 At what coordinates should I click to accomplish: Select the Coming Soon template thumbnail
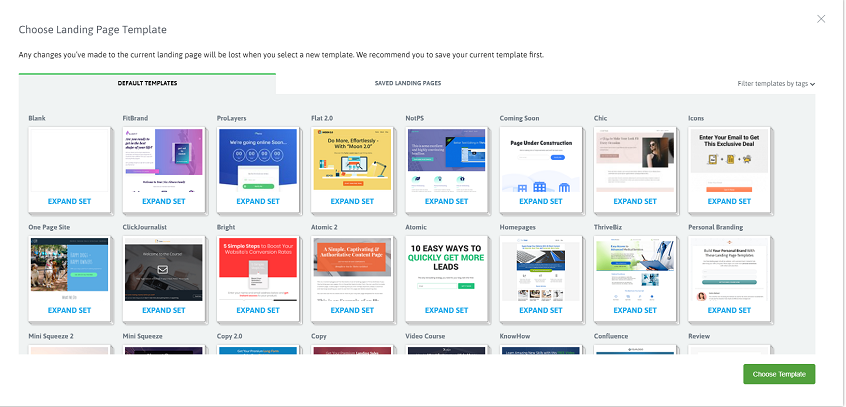(x=541, y=160)
